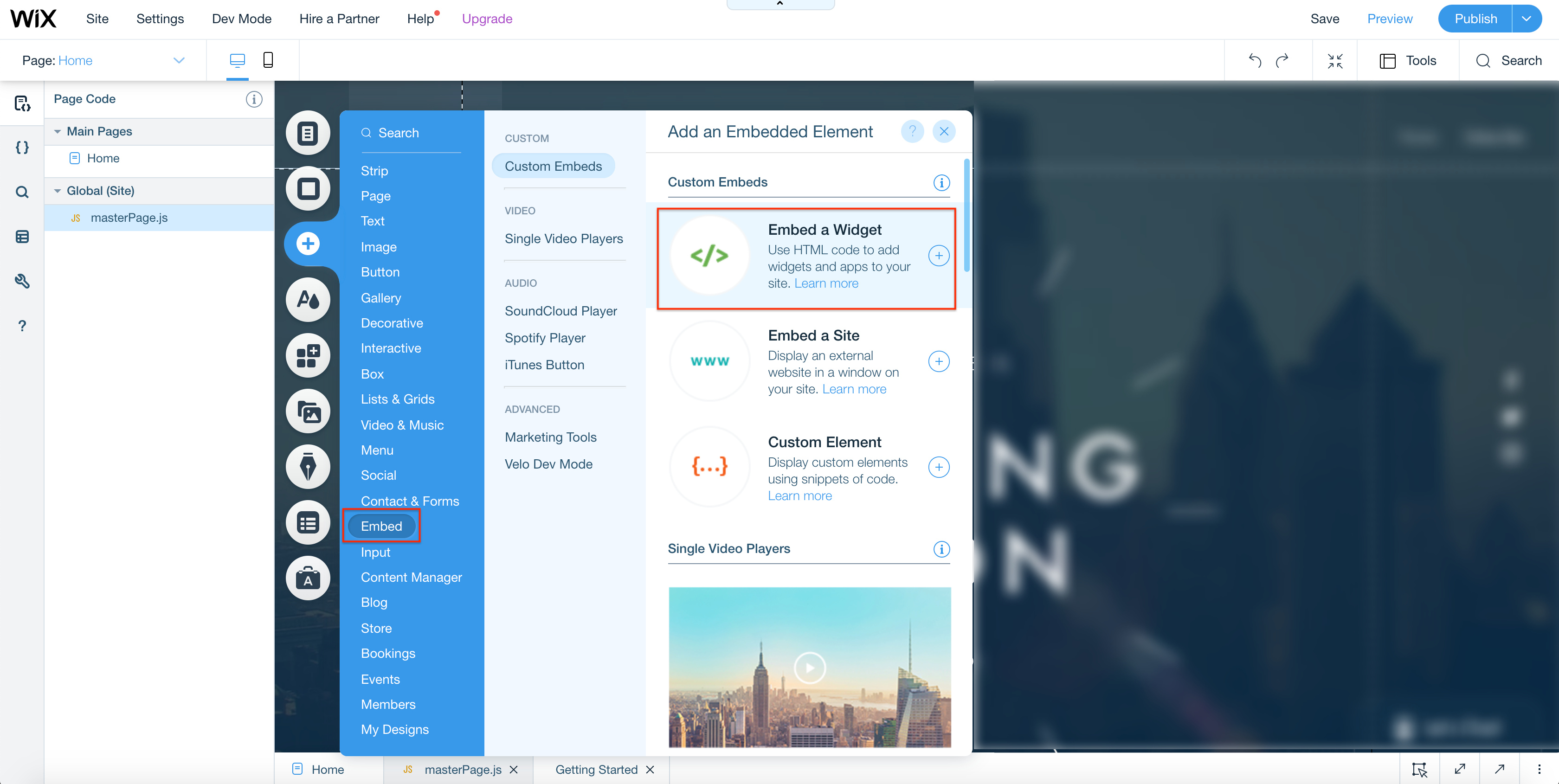This screenshot has width=1559, height=784.
Task: Click the undo arrow icon
Action: [1255, 60]
